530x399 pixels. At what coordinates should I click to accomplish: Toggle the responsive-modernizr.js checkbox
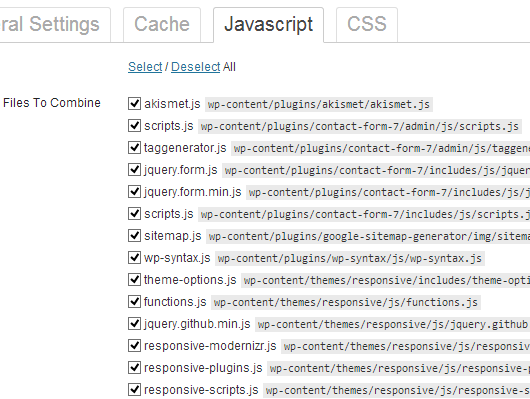(134, 345)
